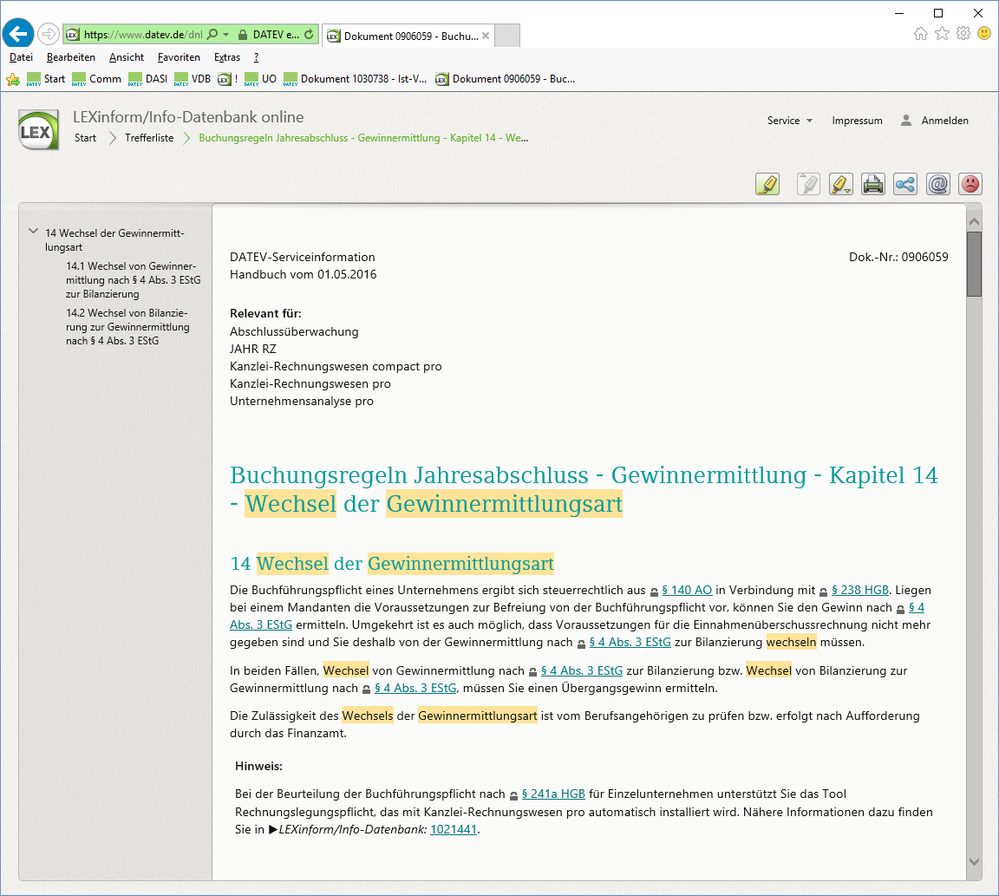Click the lock security icon in address bar
This screenshot has height=896, width=999.
click(243, 34)
